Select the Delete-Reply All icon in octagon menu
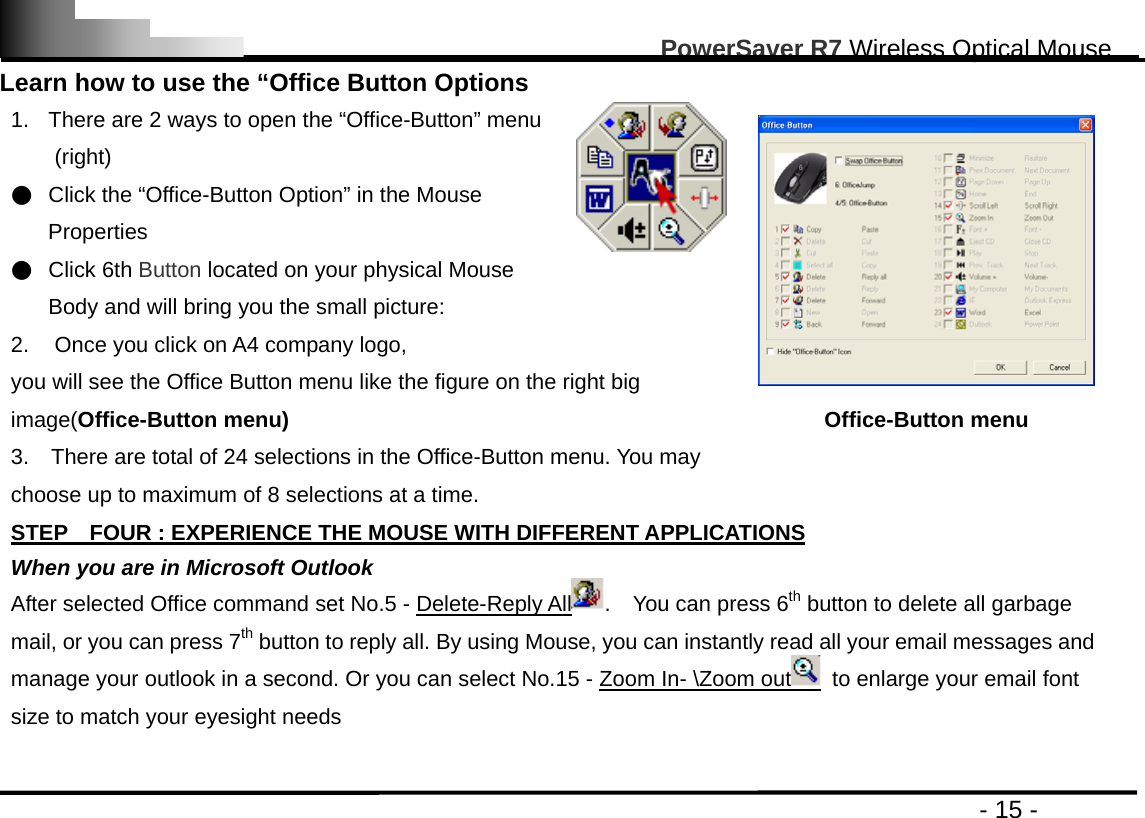The height and width of the screenshot is (818, 1145). 630,124
